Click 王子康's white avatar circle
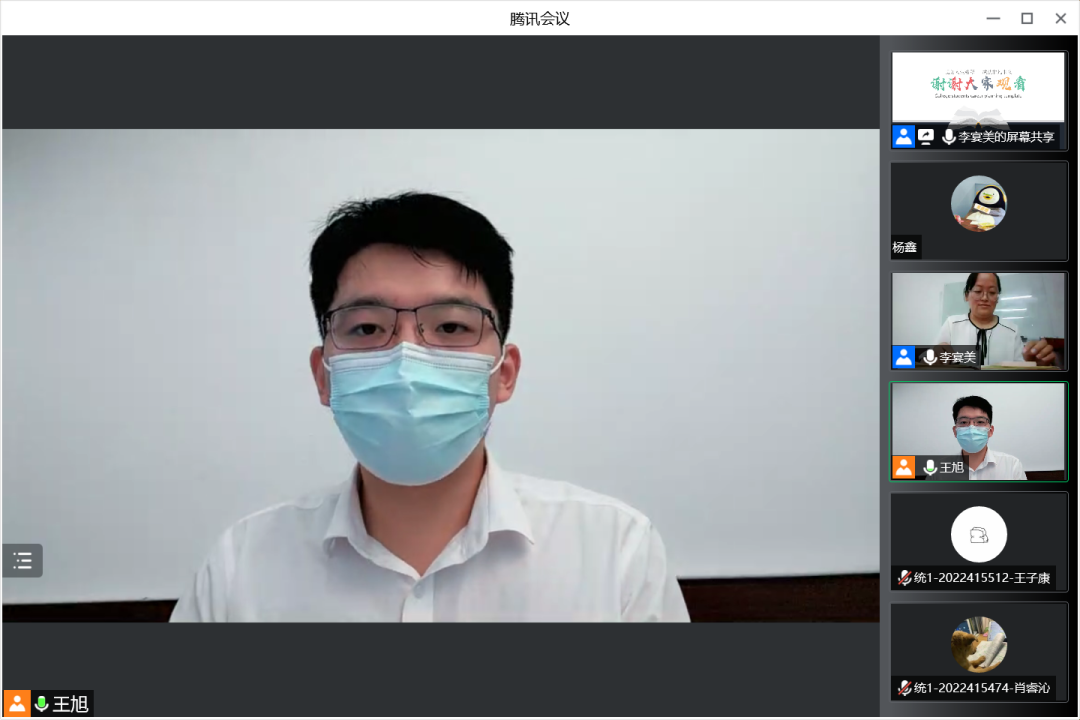This screenshot has width=1080, height=720. 978,534
